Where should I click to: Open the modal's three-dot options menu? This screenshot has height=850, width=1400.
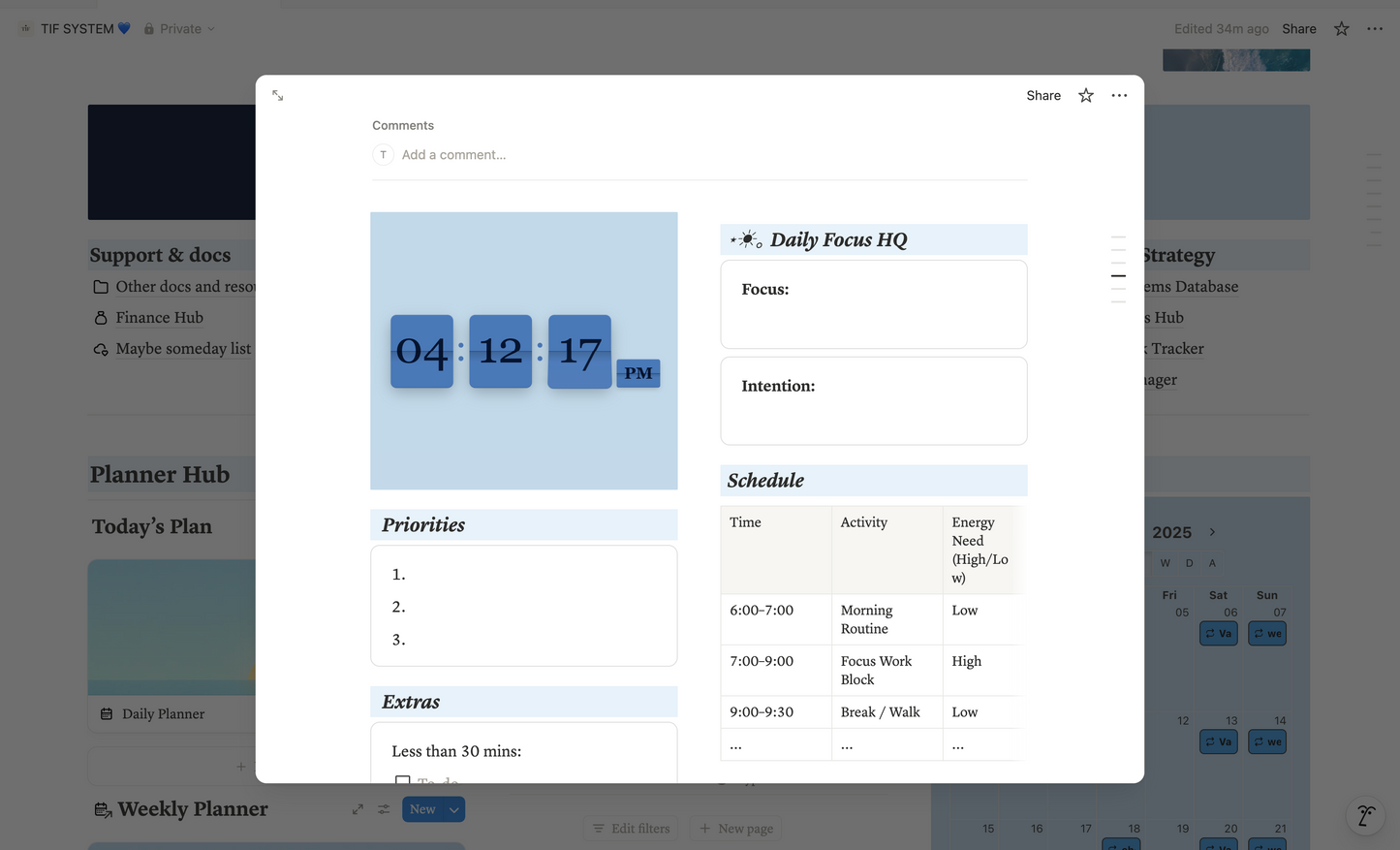pos(1119,95)
